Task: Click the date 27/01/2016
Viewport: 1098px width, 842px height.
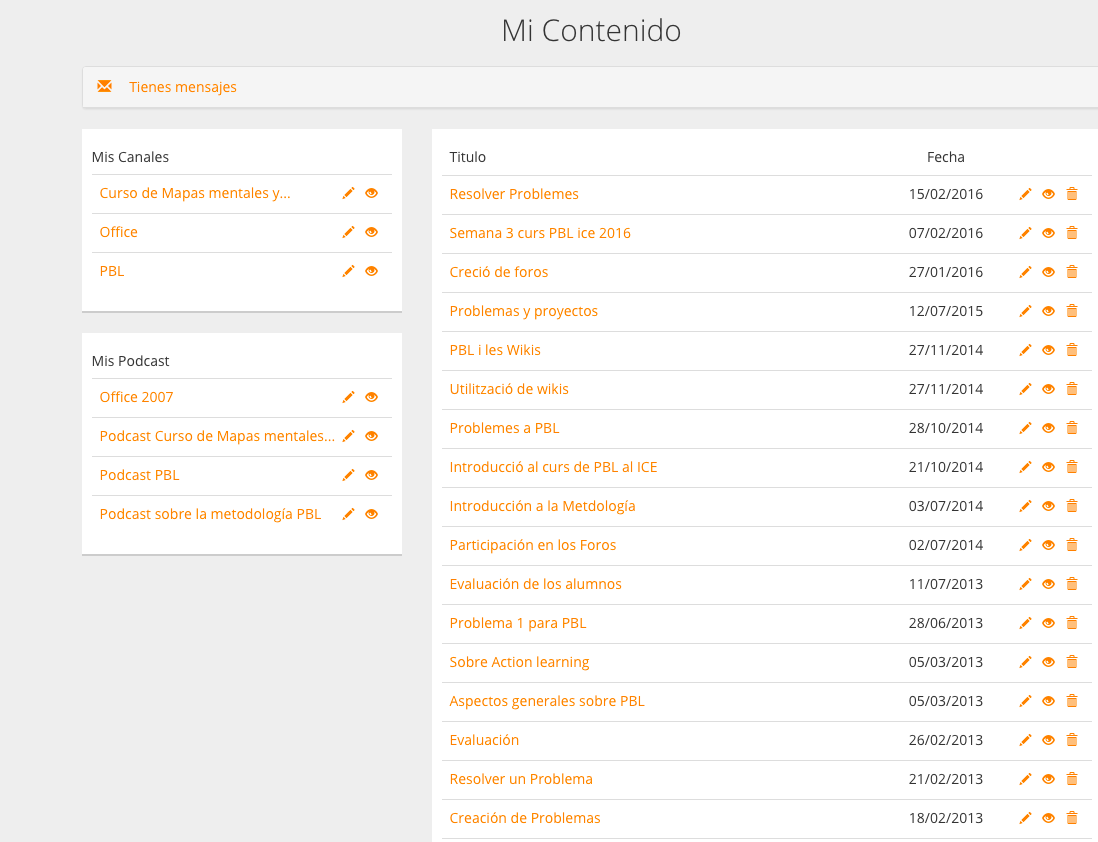Action: [946, 272]
